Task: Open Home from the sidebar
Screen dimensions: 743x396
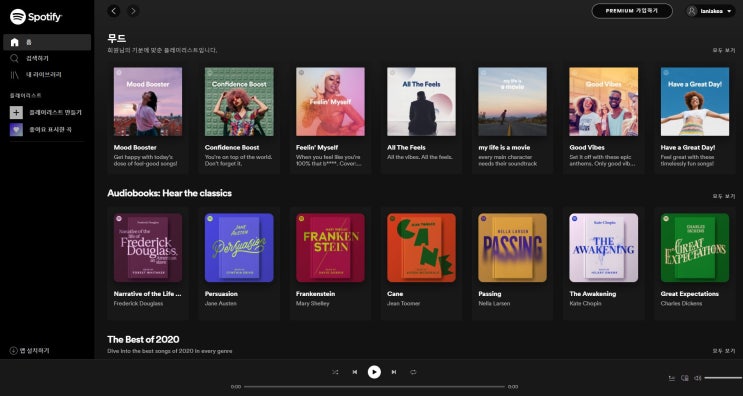Action: pos(47,42)
